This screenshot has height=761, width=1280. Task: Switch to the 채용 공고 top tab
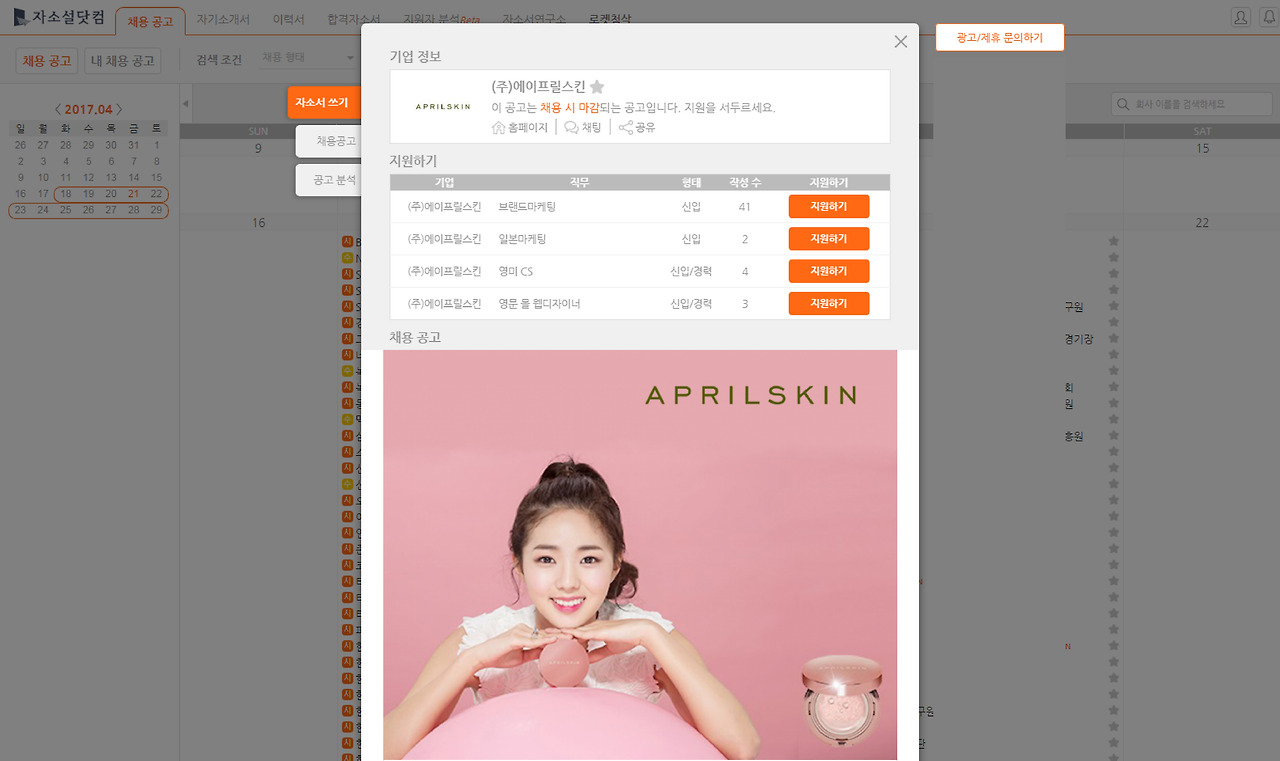(x=151, y=21)
